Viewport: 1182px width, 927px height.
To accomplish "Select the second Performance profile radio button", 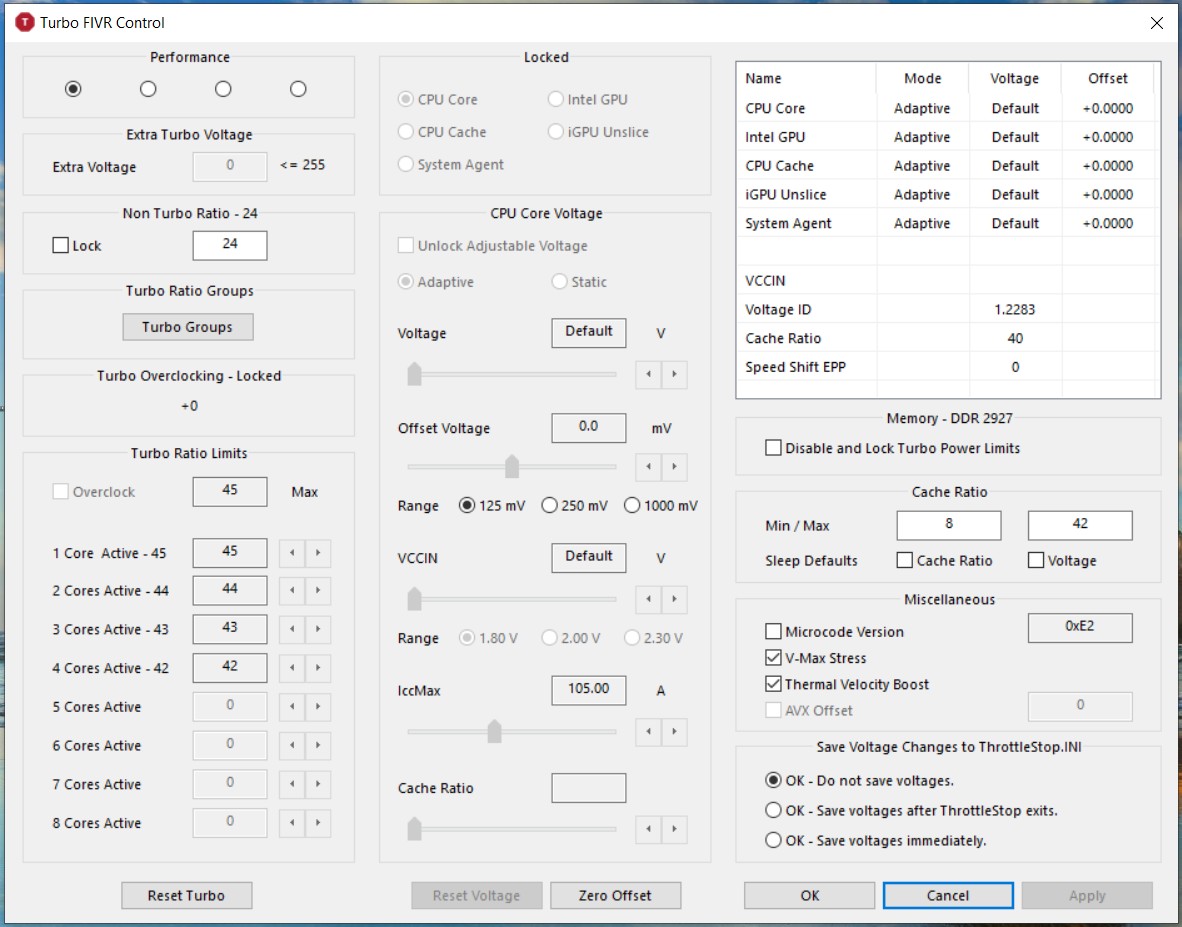I will (x=148, y=89).
